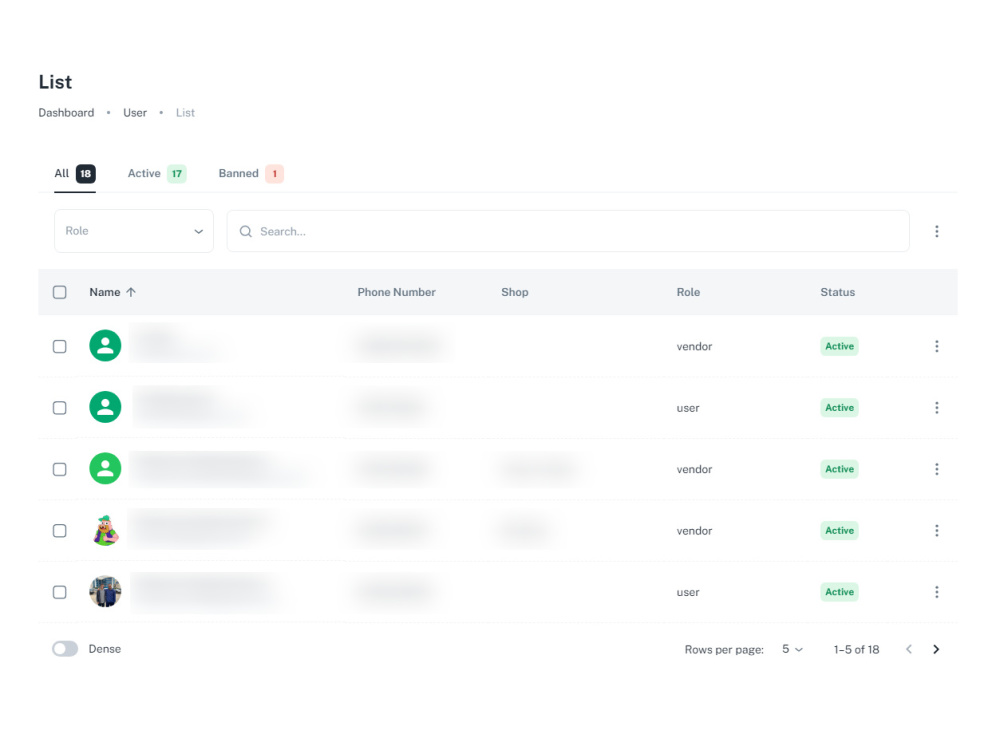Image resolution: width=1000 pixels, height=750 pixels.
Task: Click 'user' role in second row
Action: [x=688, y=408]
